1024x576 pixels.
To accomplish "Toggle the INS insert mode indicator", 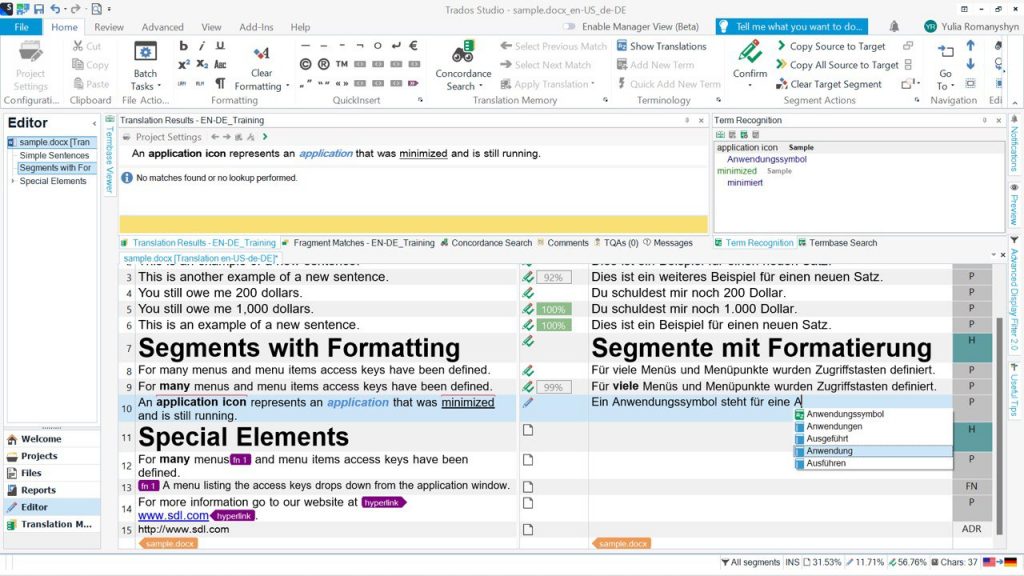I will [x=792, y=562].
